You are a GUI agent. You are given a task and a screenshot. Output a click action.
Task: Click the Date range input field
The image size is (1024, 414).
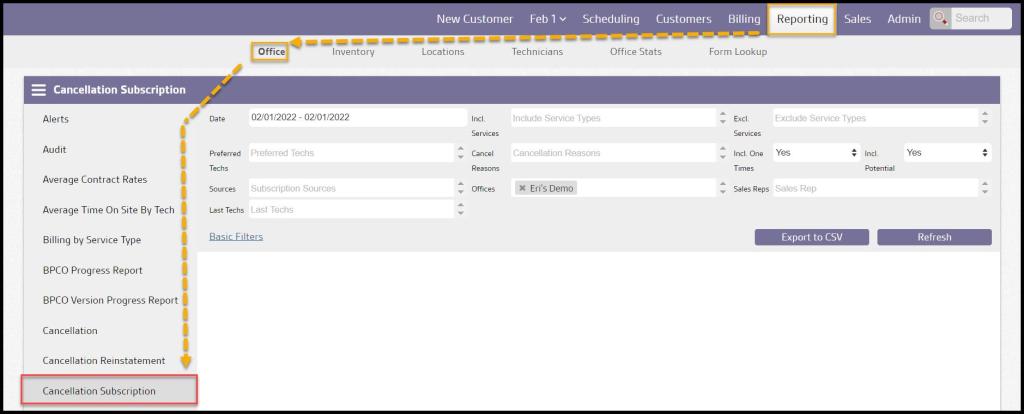click(x=350, y=118)
